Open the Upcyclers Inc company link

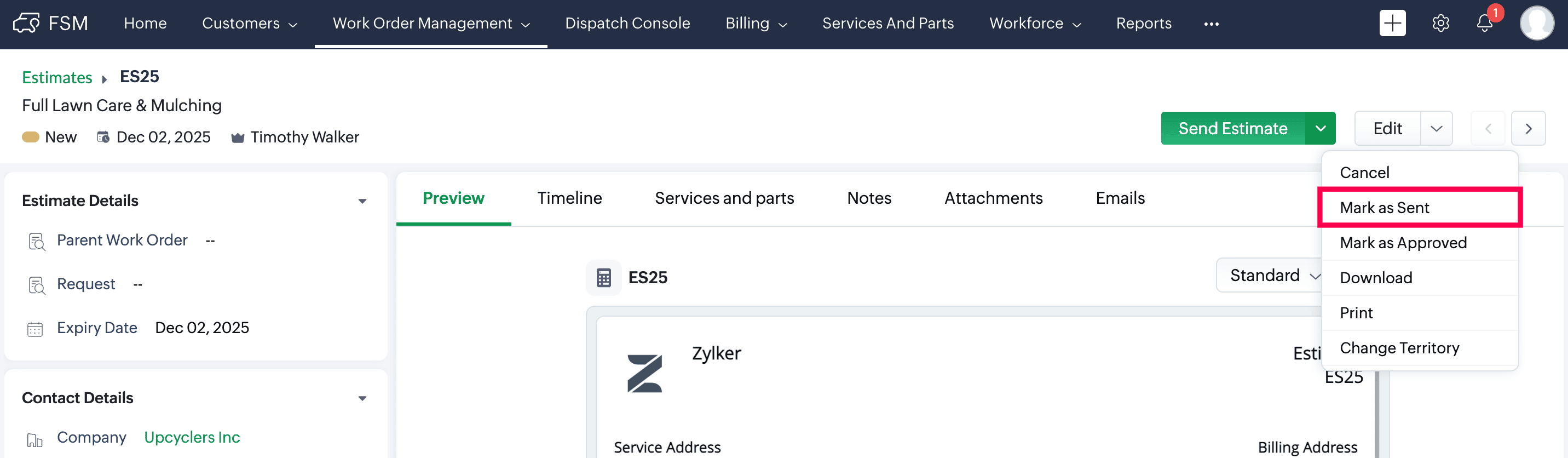[x=192, y=437]
